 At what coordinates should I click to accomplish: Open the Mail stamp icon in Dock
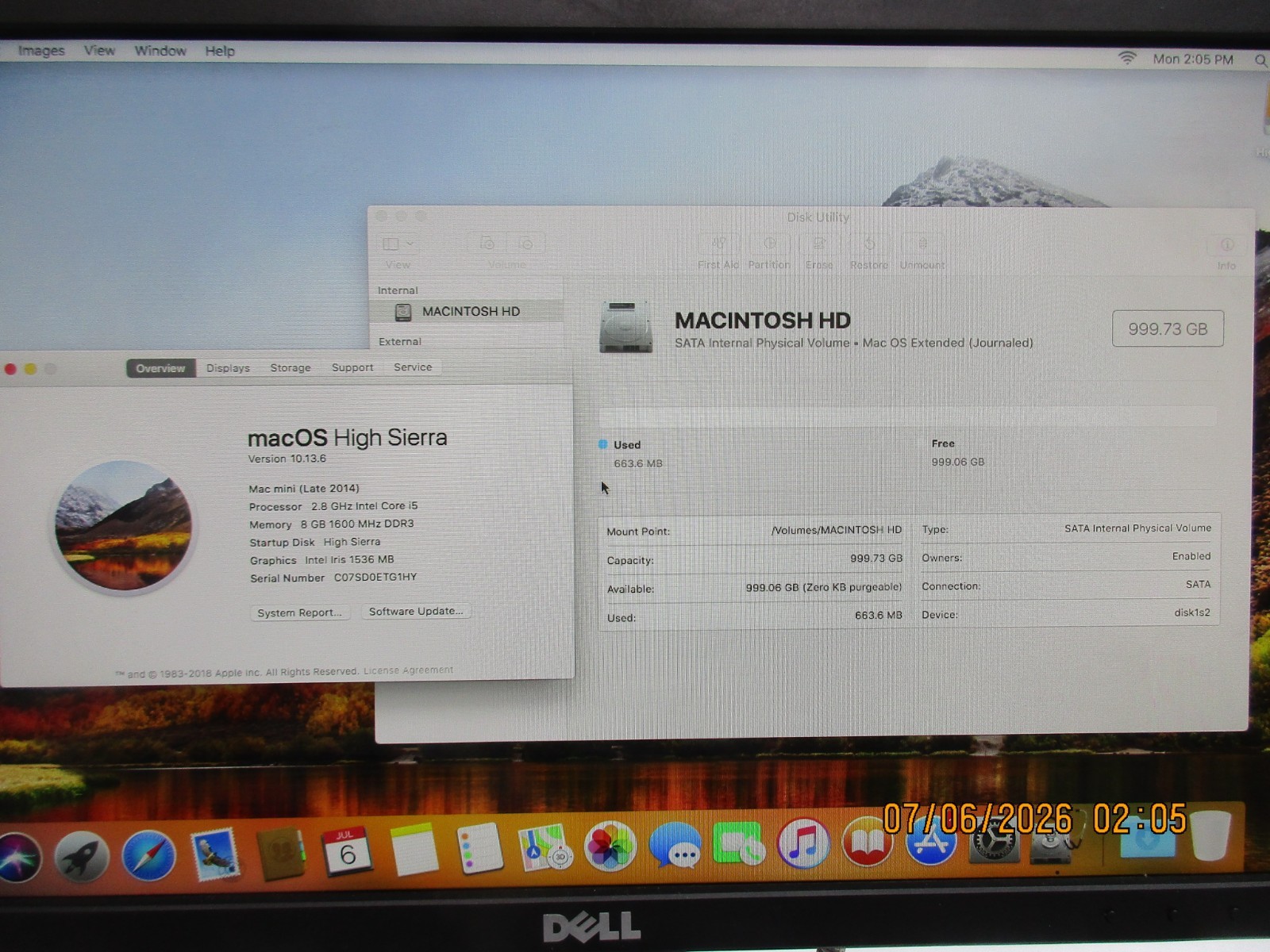(x=215, y=854)
